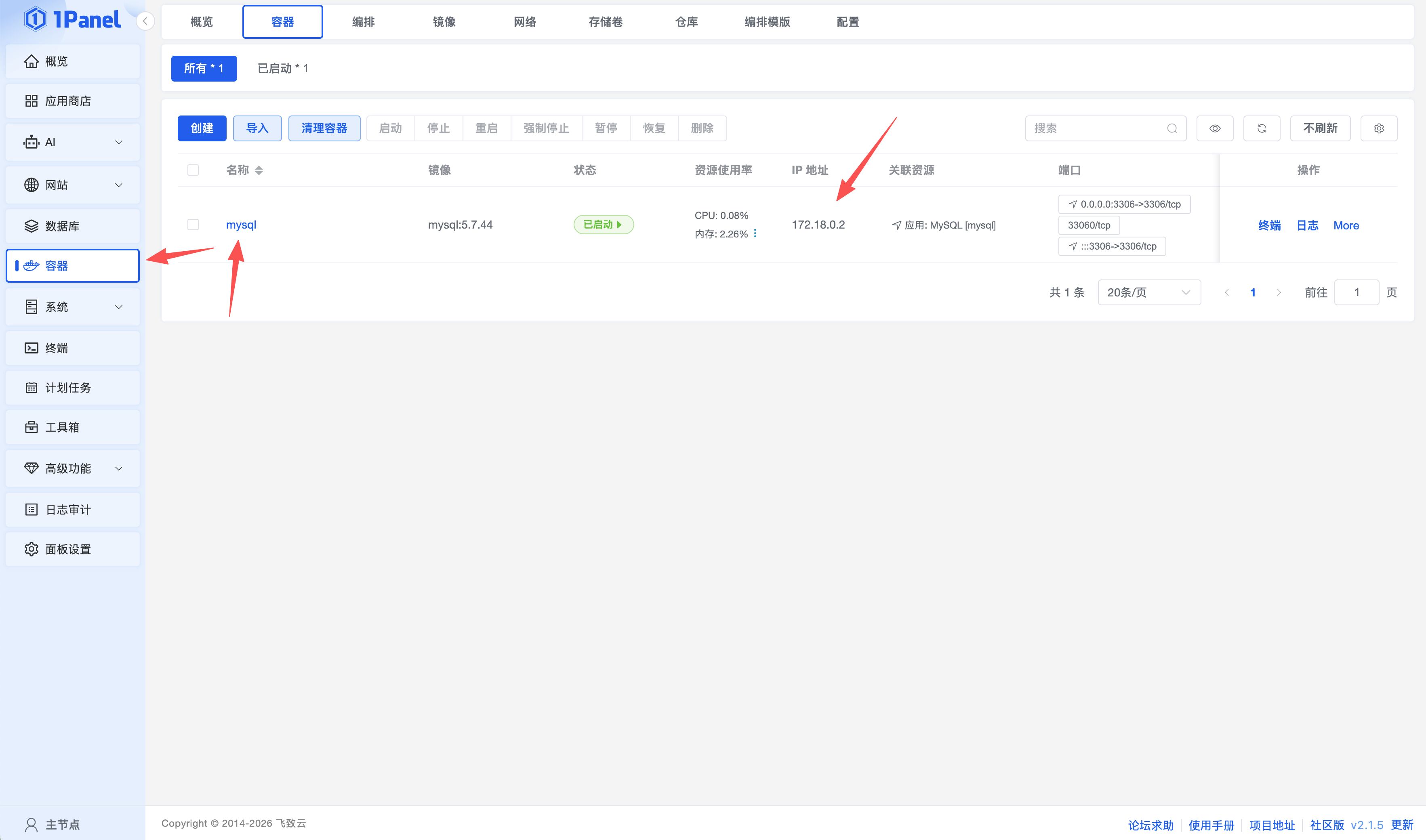Image resolution: width=1426 pixels, height=840 pixels.
Task: Expand the 高级功能 sidebar menu
Action: (72, 468)
